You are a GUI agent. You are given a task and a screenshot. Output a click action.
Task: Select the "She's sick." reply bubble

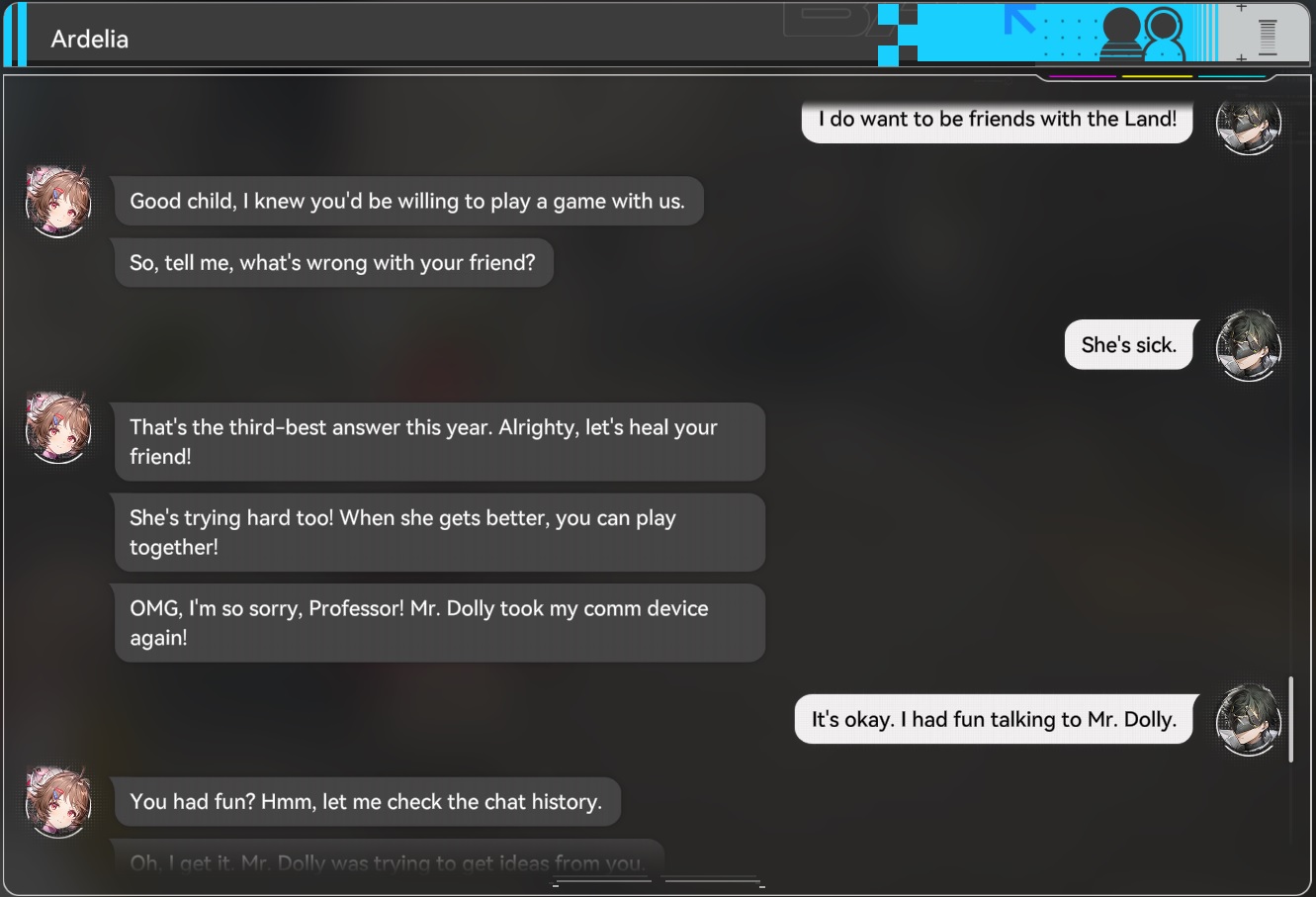(x=1130, y=345)
